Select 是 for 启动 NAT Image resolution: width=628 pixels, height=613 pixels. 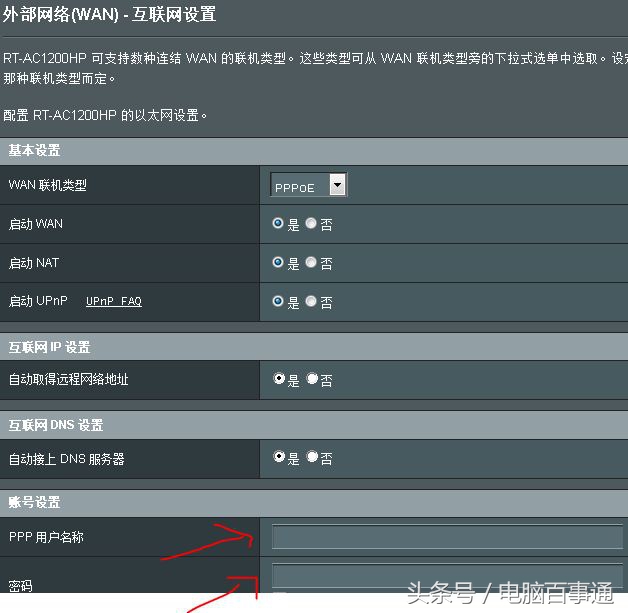click(x=278, y=262)
